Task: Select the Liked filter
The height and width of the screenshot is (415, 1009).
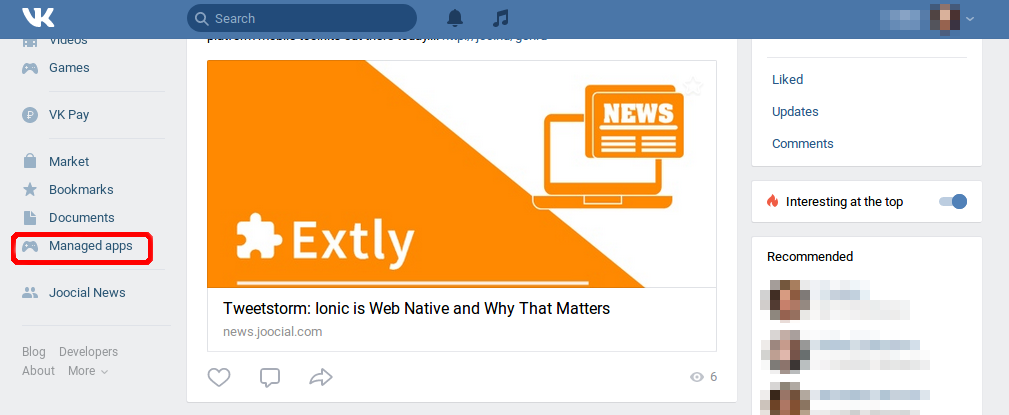Action: point(788,80)
